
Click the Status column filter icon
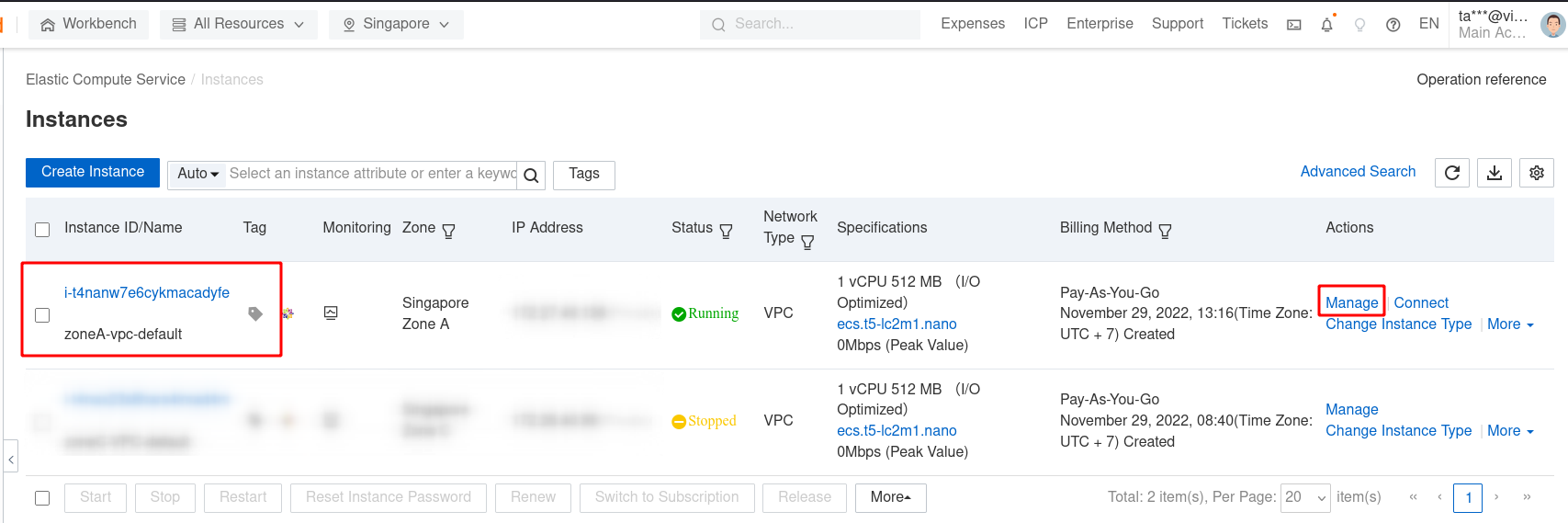click(726, 231)
